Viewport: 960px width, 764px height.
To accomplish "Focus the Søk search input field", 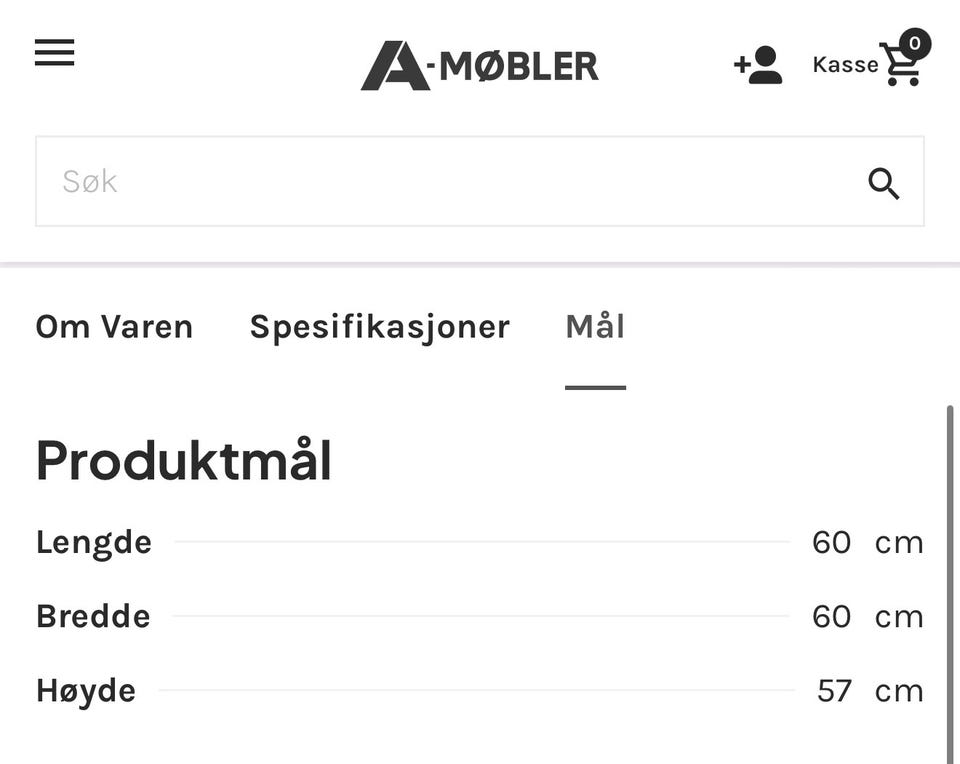I will [x=479, y=181].
